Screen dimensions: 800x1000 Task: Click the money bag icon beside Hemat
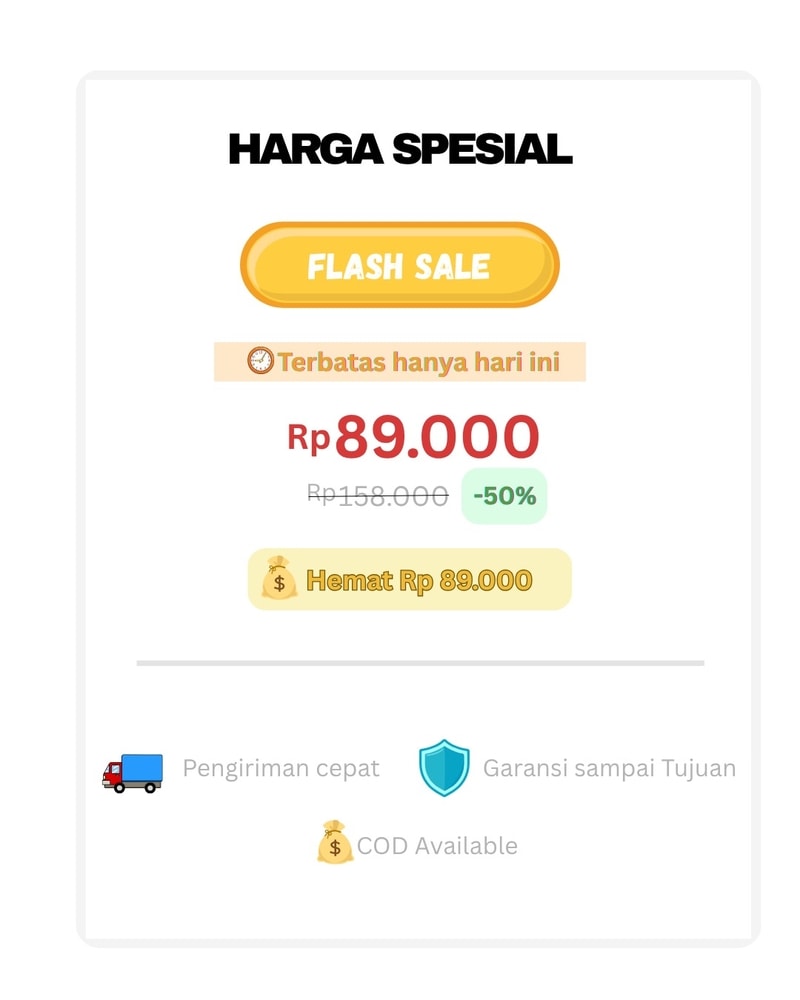(x=279, y=580)
